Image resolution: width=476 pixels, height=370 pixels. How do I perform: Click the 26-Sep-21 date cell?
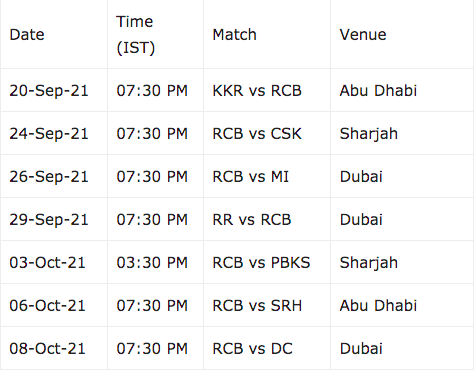point(54,176)
